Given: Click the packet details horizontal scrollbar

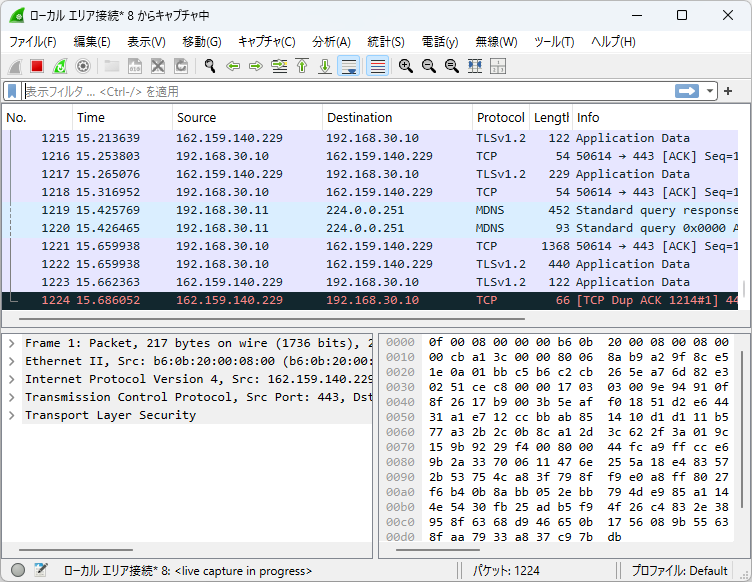Looking at the screenshot, I should click(x=76, y=550).
